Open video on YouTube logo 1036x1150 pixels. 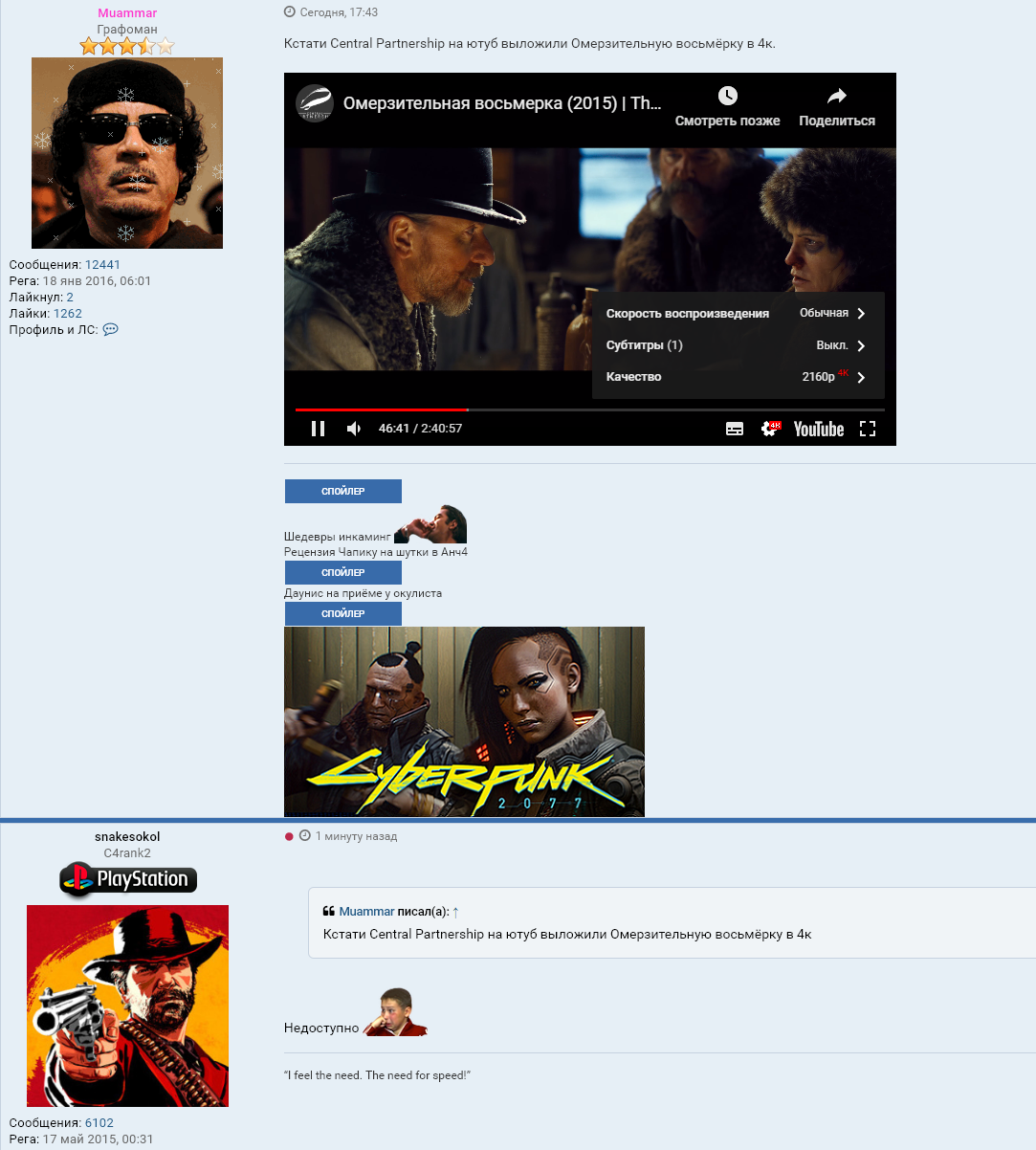819,429
